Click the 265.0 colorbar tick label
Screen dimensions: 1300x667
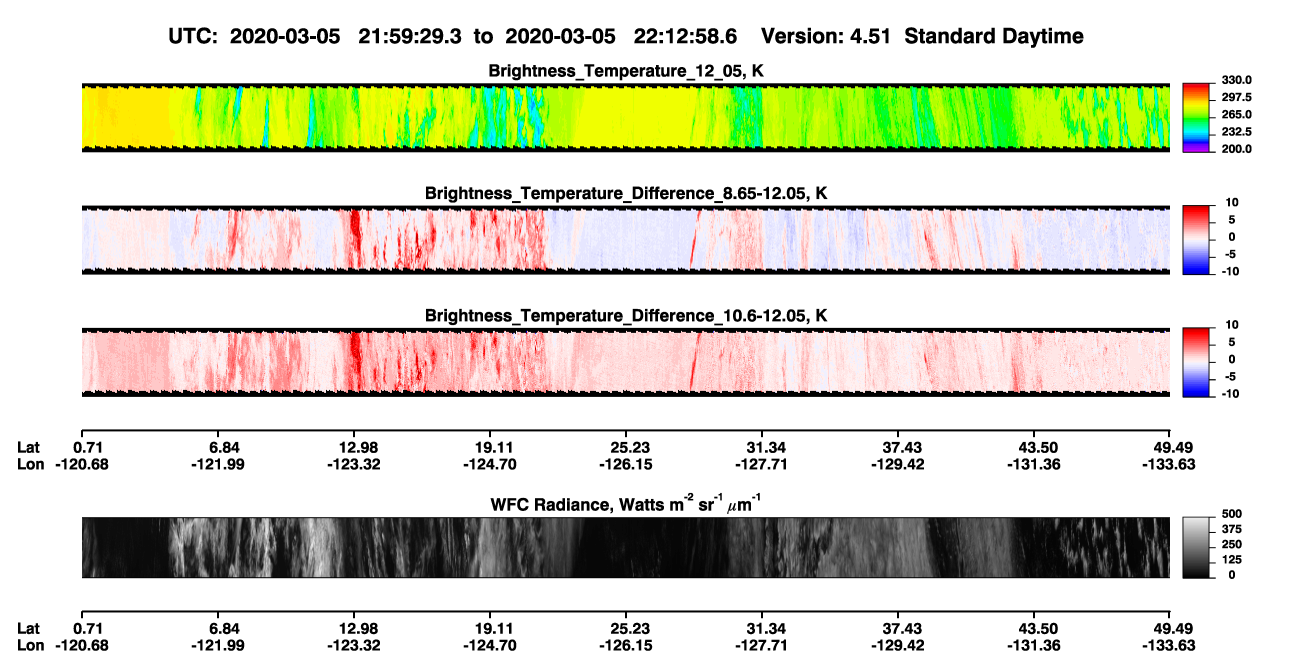click(1236, 115)
